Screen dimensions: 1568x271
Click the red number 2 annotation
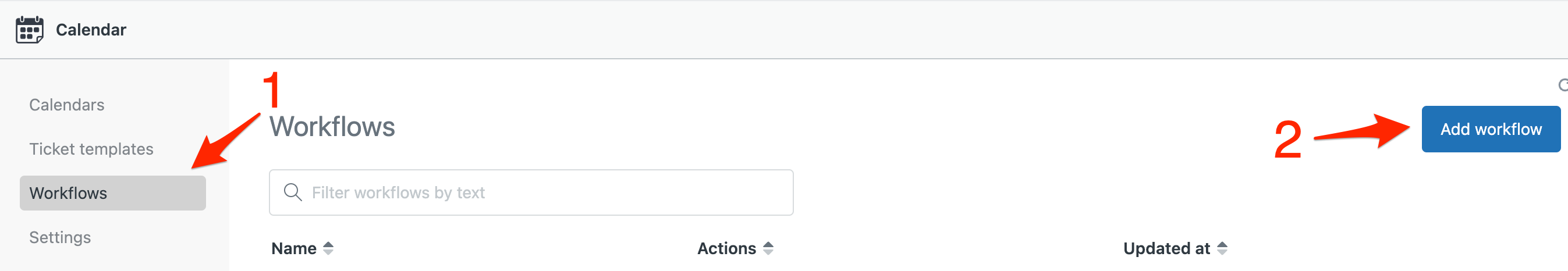1288,140
